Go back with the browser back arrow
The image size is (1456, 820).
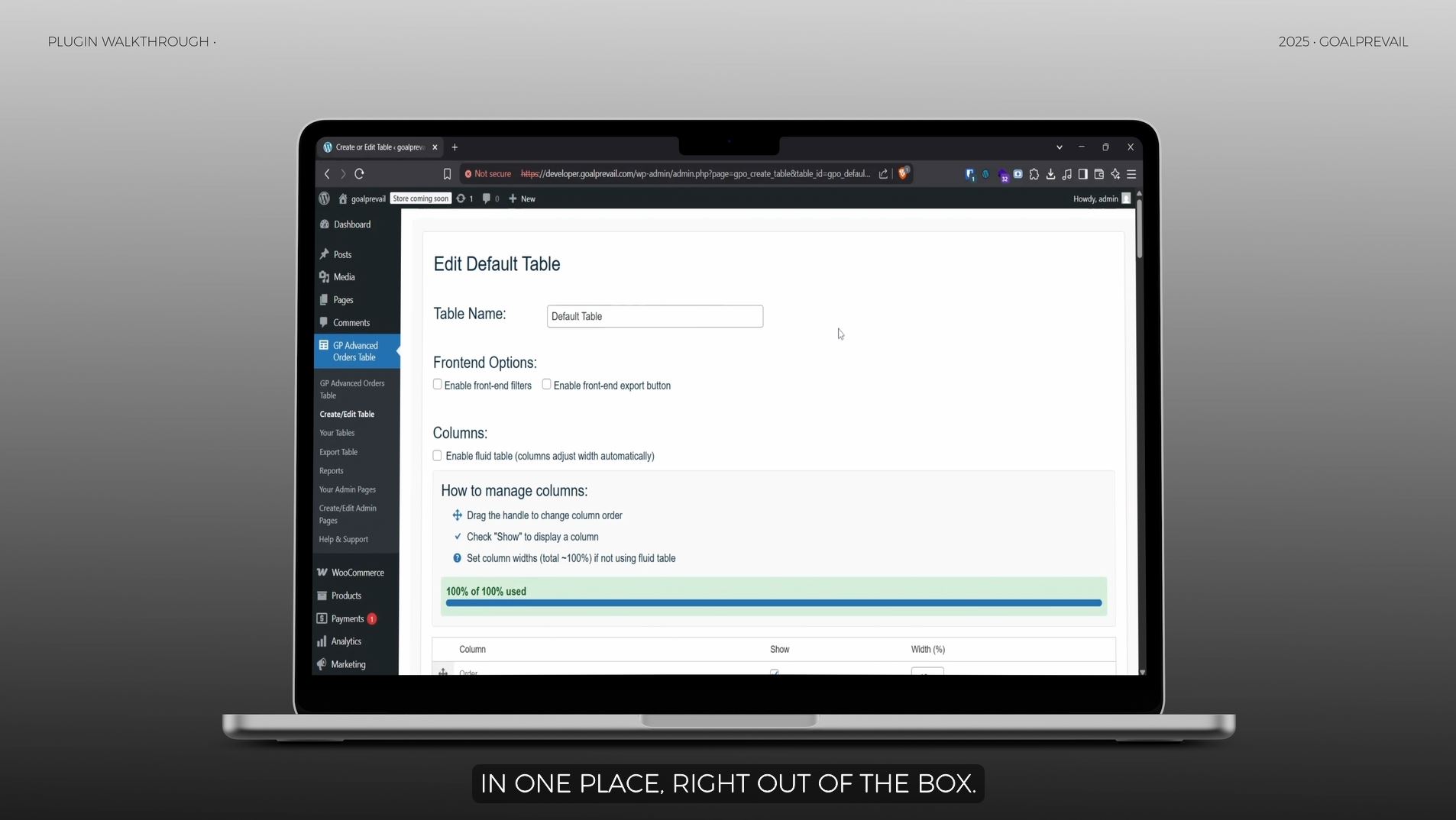(327, 174)
